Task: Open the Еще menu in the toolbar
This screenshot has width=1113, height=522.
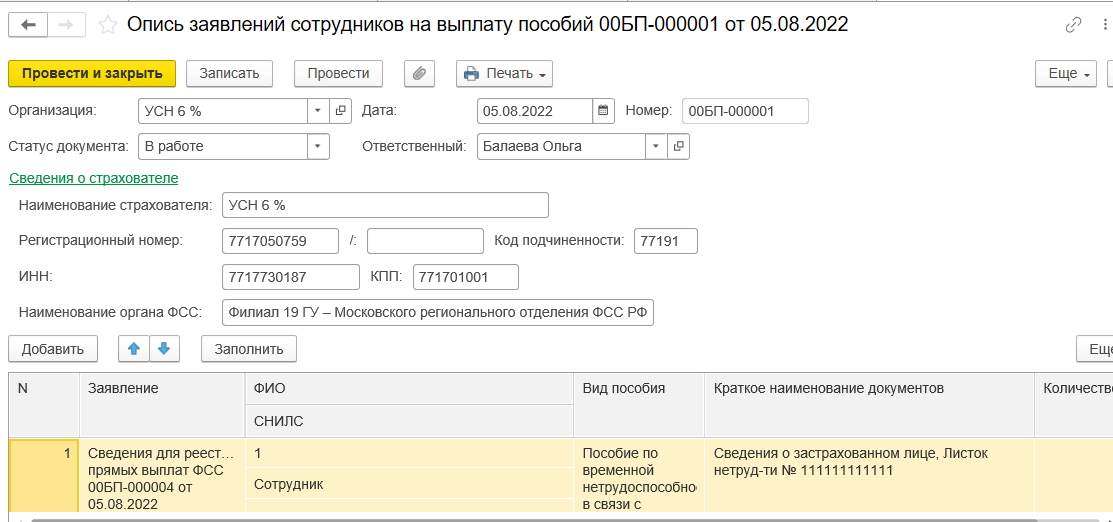Action: (1066, 73)
